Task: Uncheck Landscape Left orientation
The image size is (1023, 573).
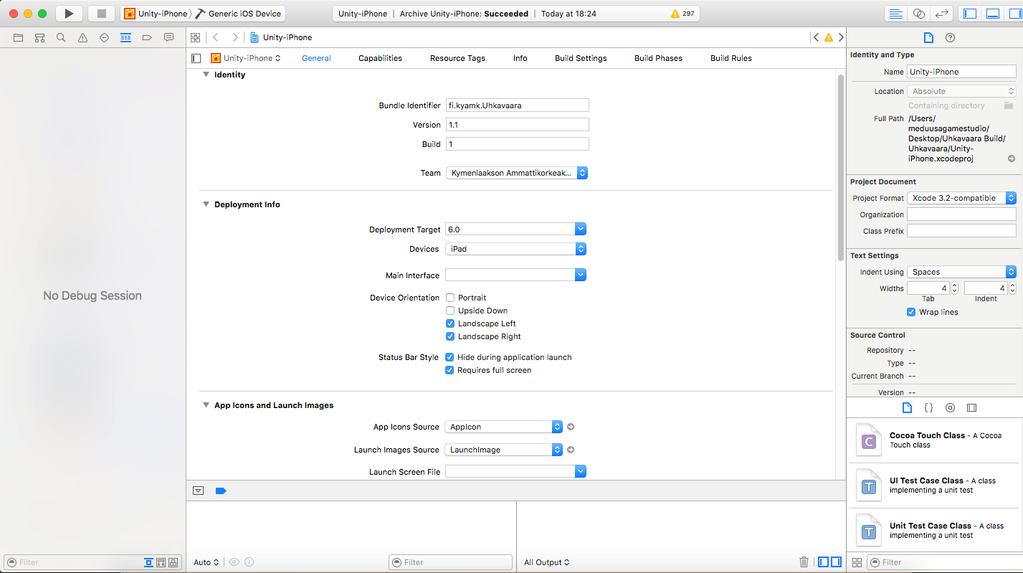Action: [450, 324]
